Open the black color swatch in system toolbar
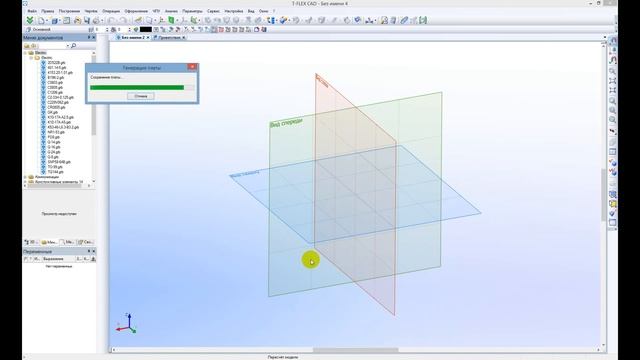The height and width of the screenshot is (360, 640). (146, 29)
